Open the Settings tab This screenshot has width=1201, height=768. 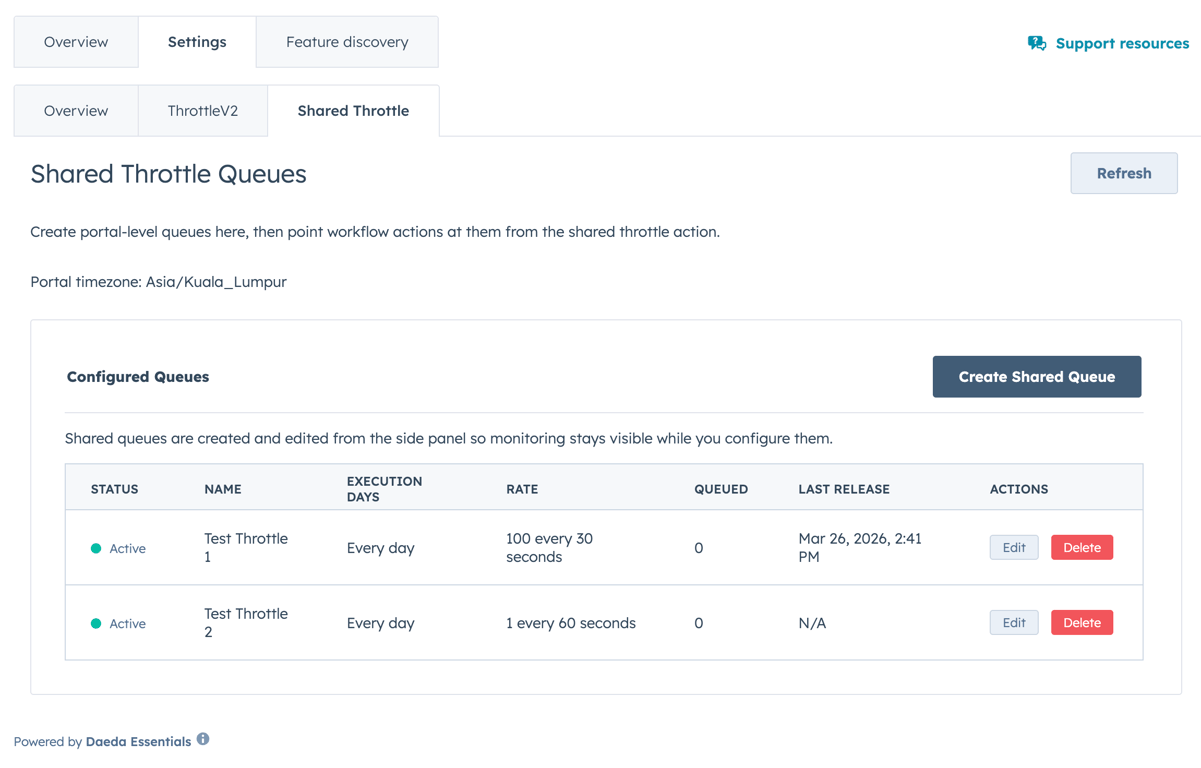coord(196,41)
